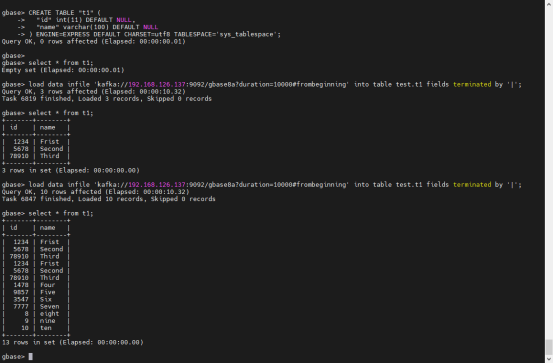Click the id value '10' beside 'ten'
The image size is (554, 364).
25,328
